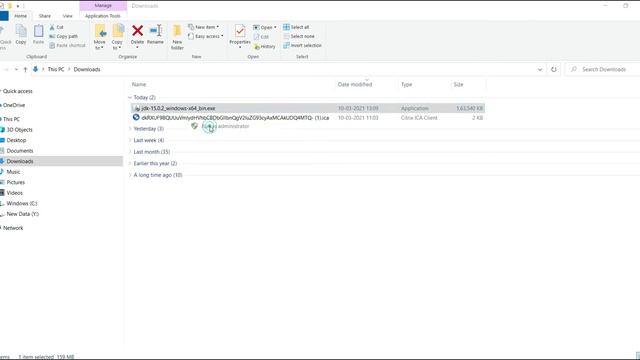The image size is (640, 360).
Task: Select jdk-15.0.2_windows-x64_bin.exe file name
Action: tap(178, 109)
